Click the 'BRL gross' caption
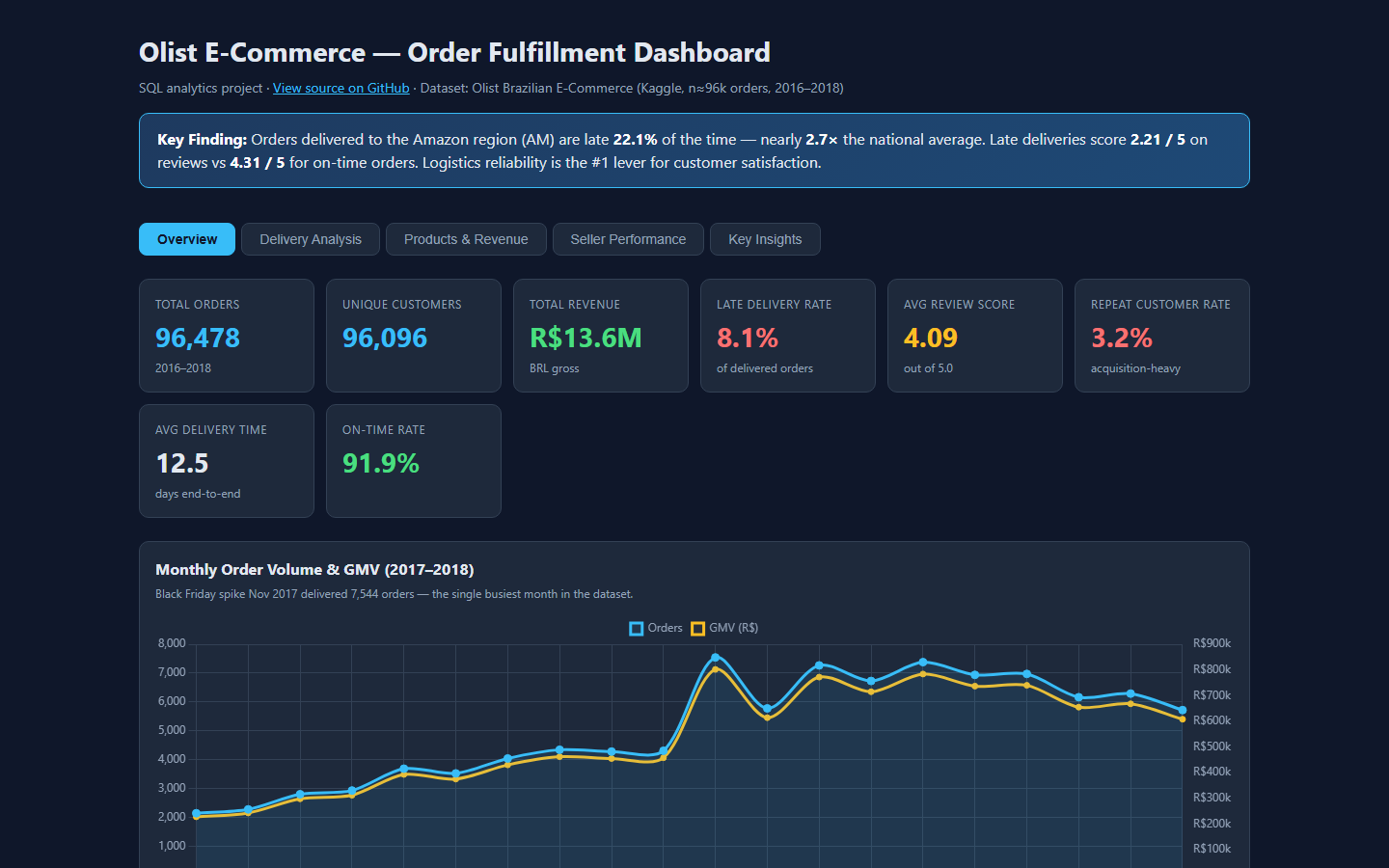 coord(555,368)
